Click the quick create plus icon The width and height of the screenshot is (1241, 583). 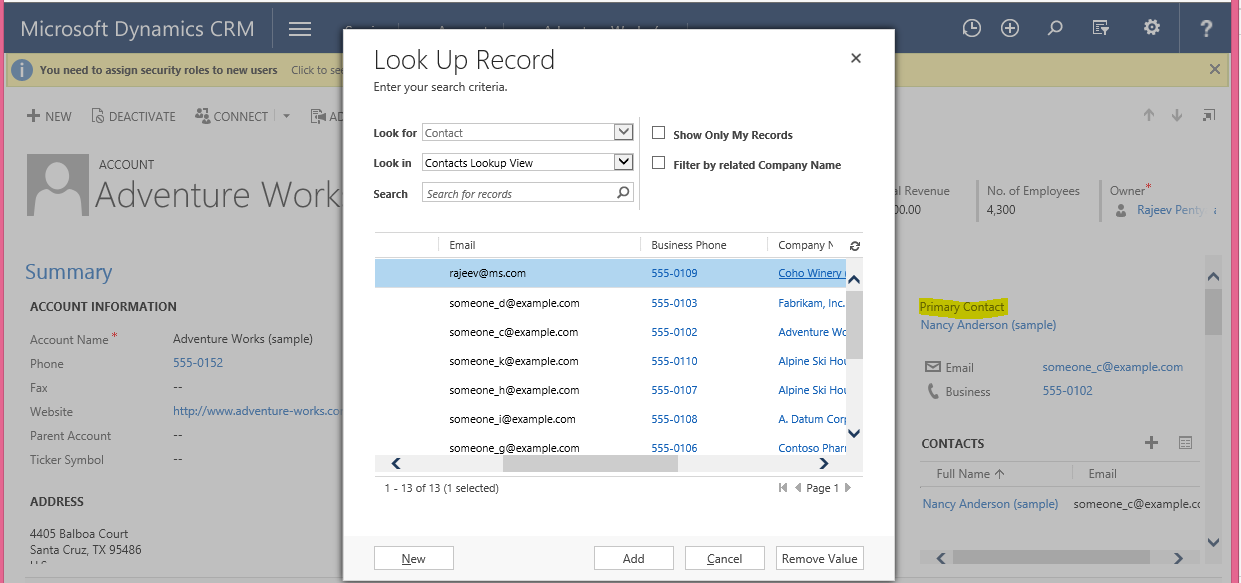click(1010, 28)
